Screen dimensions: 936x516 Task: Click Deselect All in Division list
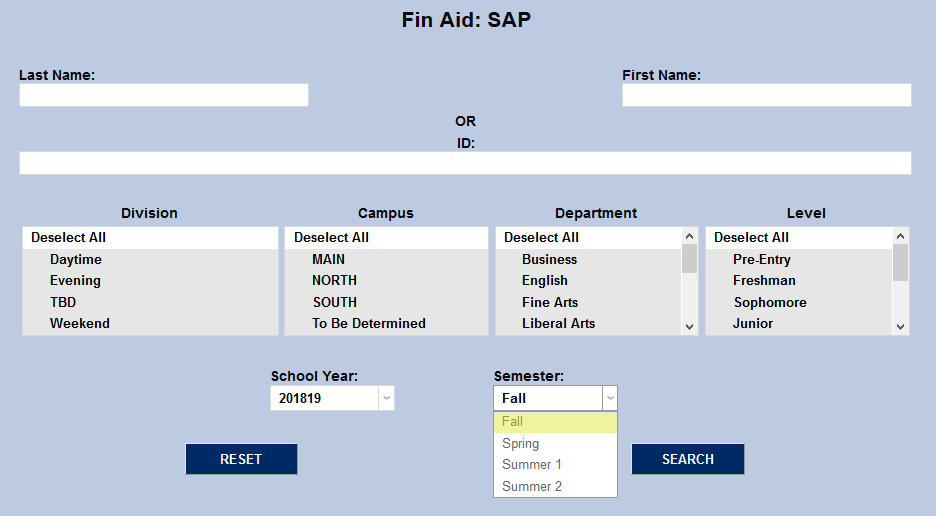150,238
